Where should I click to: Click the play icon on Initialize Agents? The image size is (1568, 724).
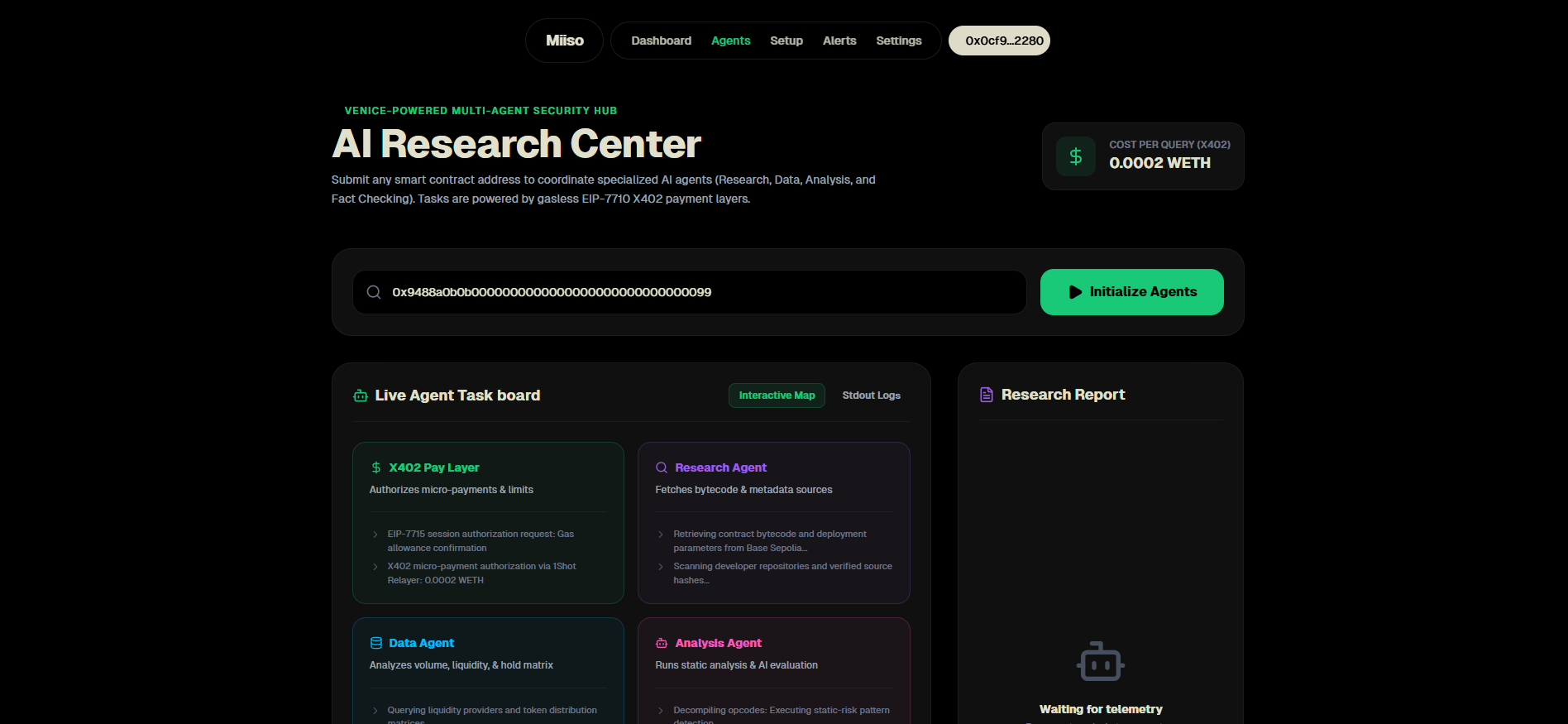click(1075, 292)
